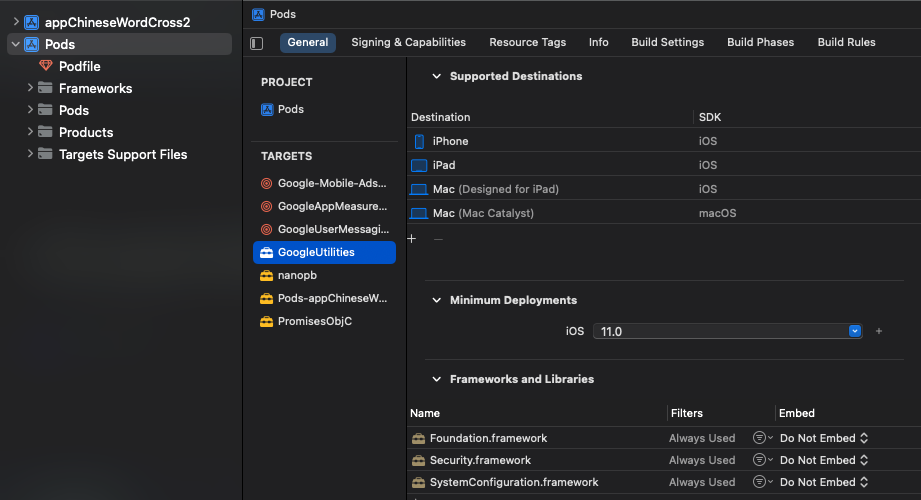Click the Mac Catalyst laptop icon
This screenshot has width=921, height=500.
pos(419,213)
